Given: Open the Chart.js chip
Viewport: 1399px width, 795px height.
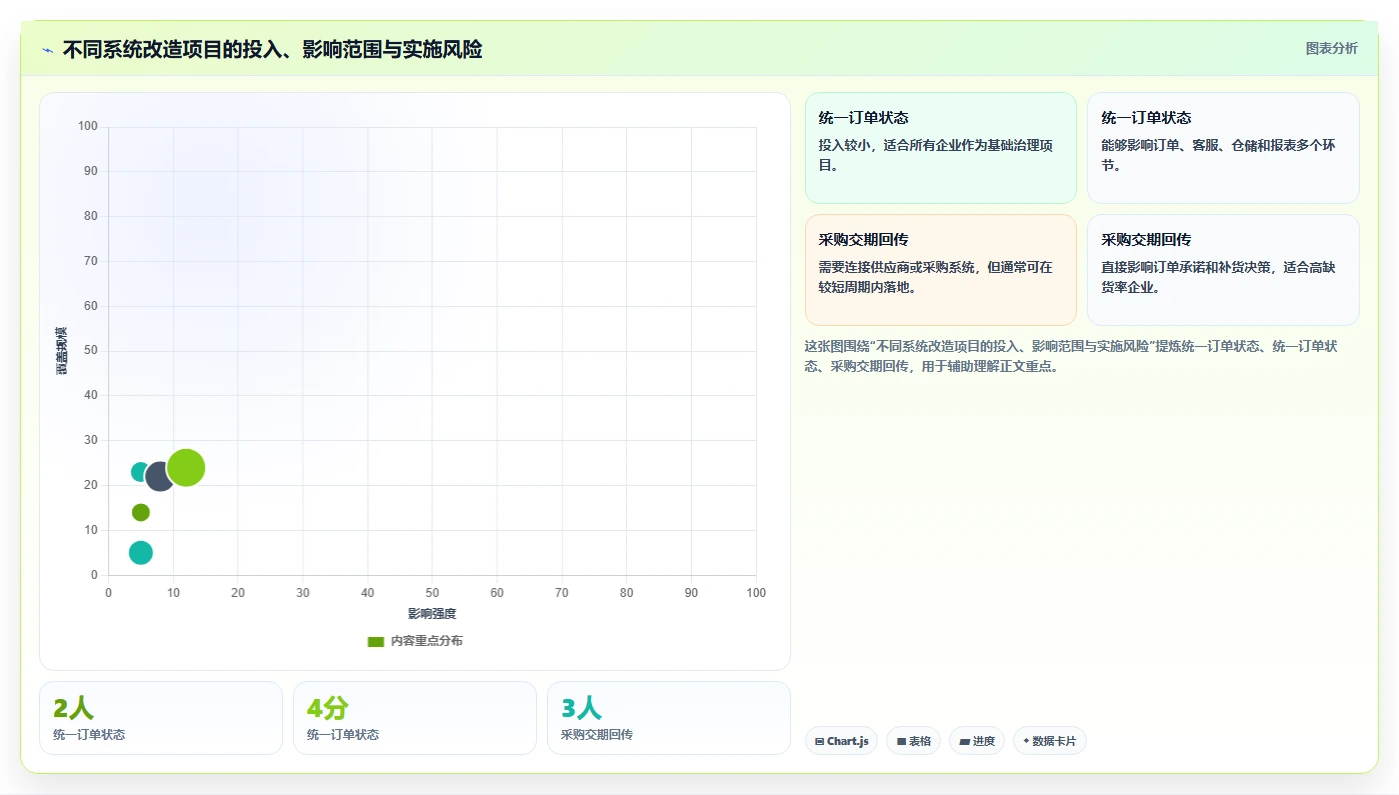Looking at the screenshot, I should pos(841,741).
